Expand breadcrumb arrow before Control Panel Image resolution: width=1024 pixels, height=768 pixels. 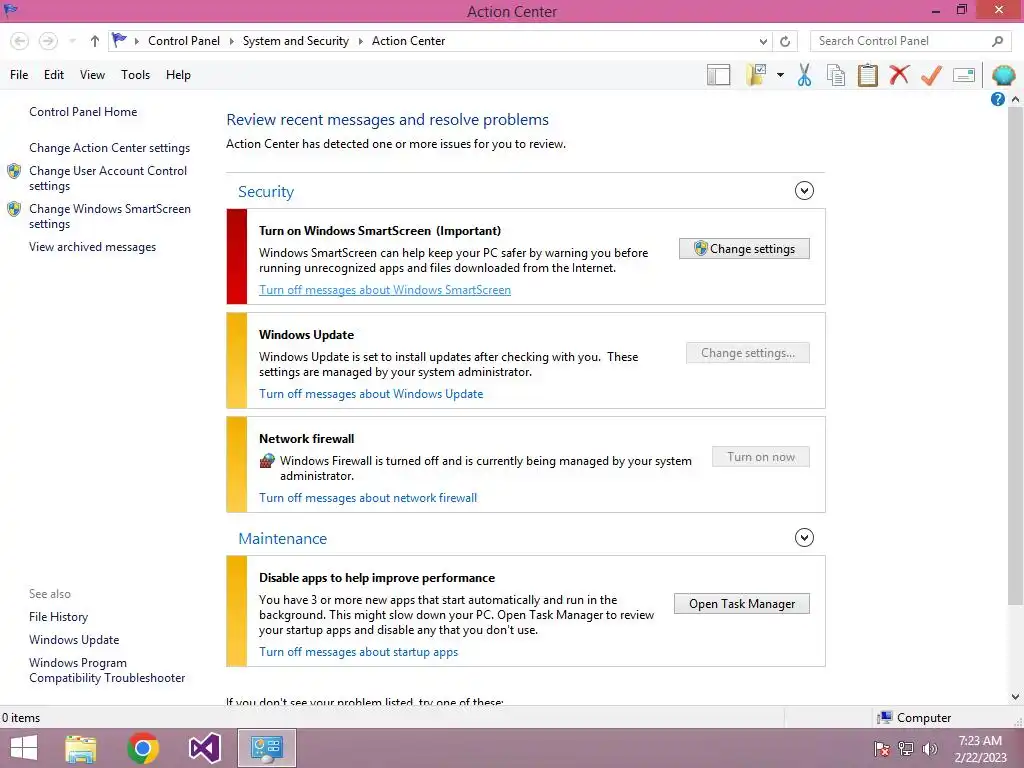[x=136, y=41]
